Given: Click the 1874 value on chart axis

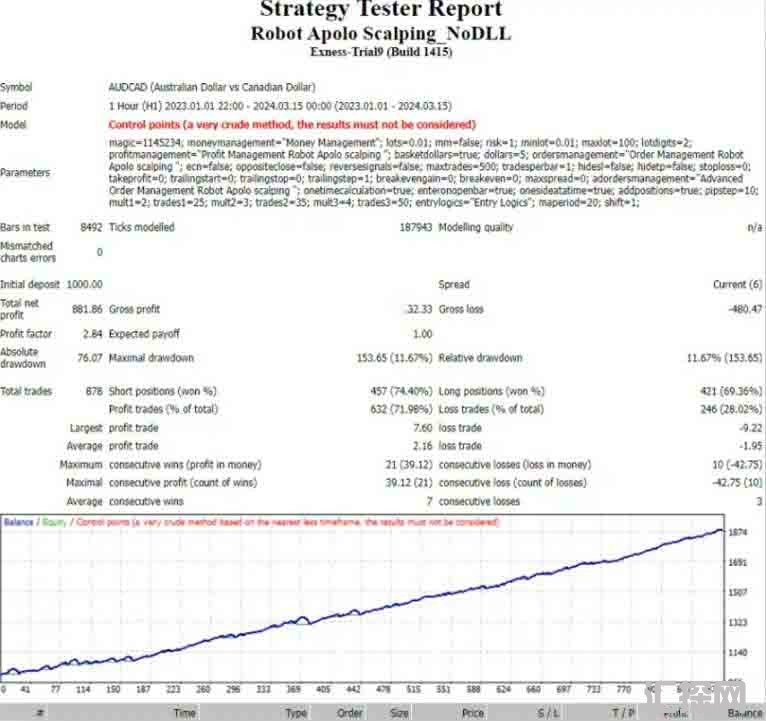Looking at the screenshot, I should pyautogui.click(x=739, y=533).
